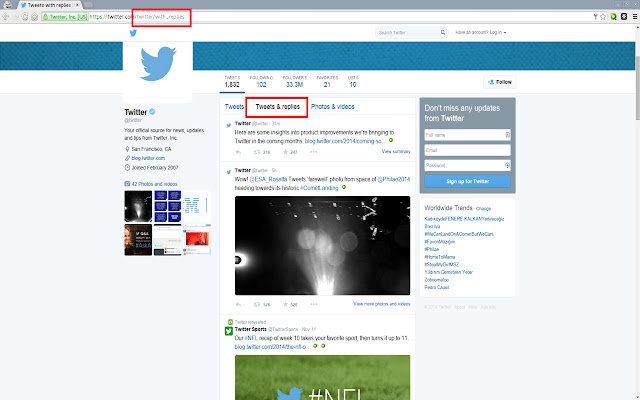Open #CometLanding hashtag link
The width and height of the screenshot is (640, 400).
pos(319,188)
